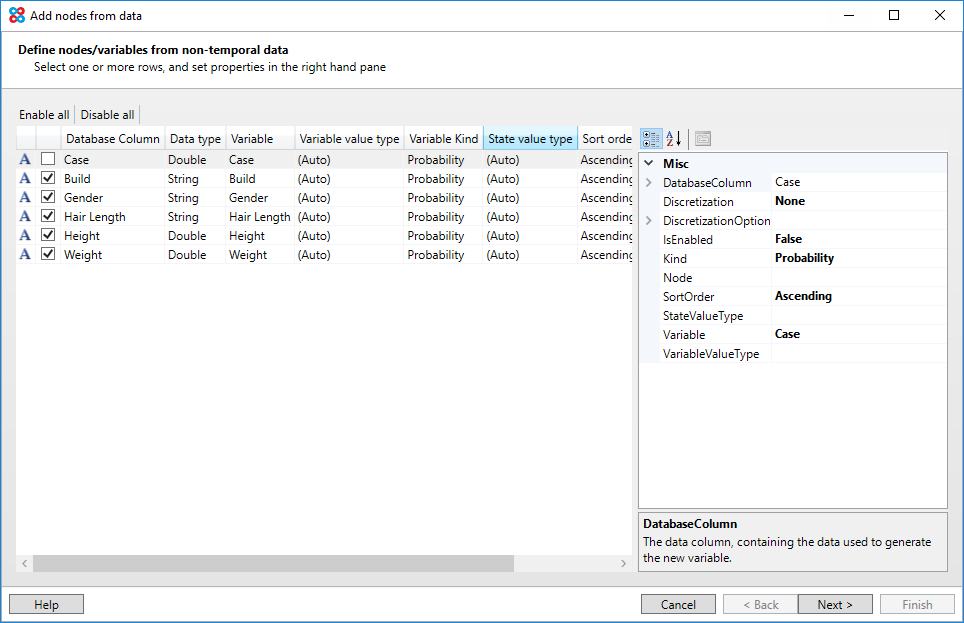
Task: Select the Kind property value field
Action: click(858, 259)
